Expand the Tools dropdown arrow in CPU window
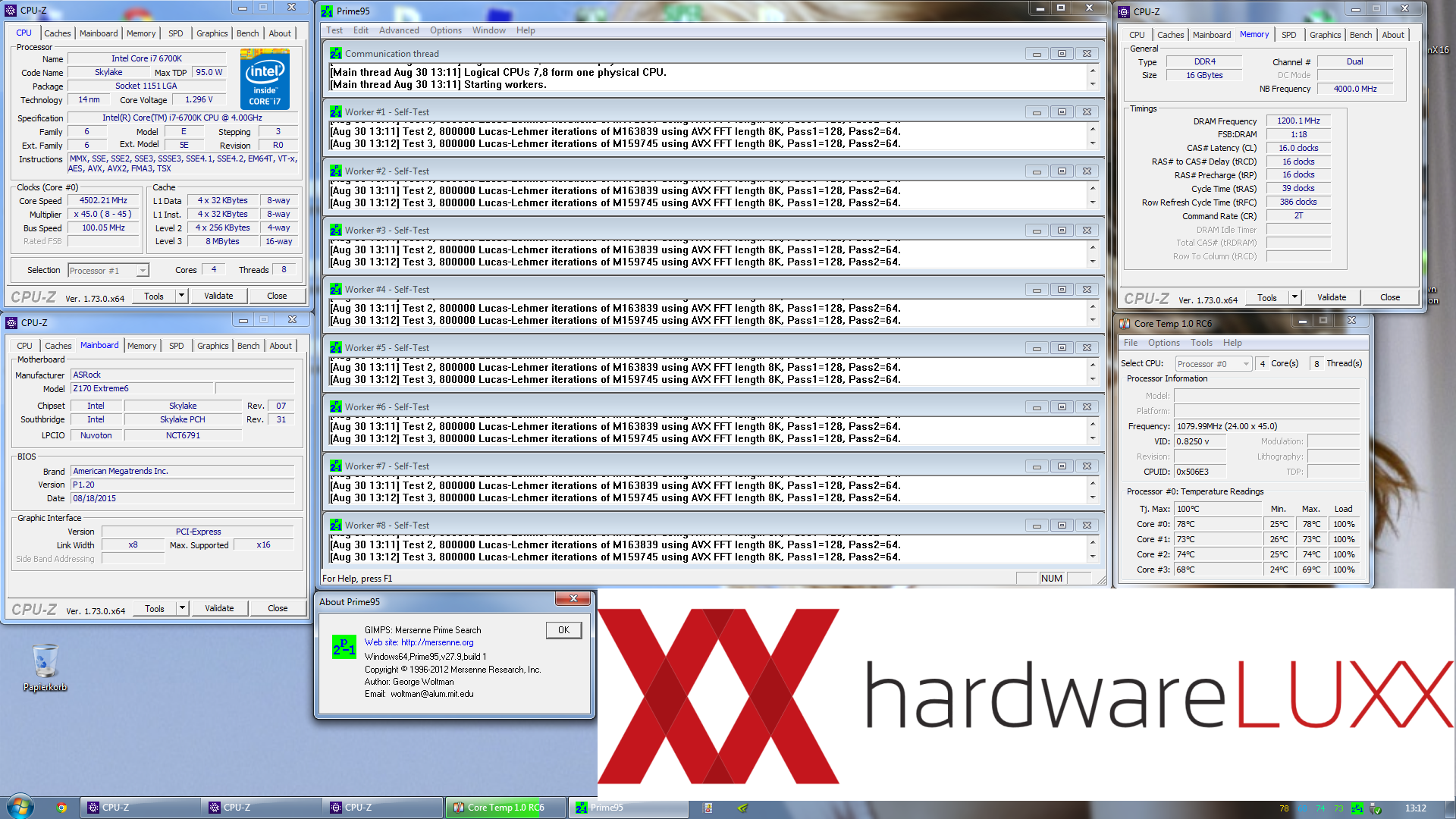 point(181,296)
